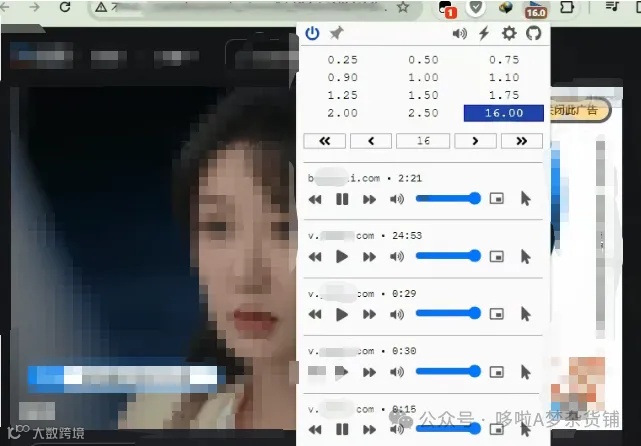
Task: Locate the 2:21 video with pointer icon
Action: pos(526,199)
